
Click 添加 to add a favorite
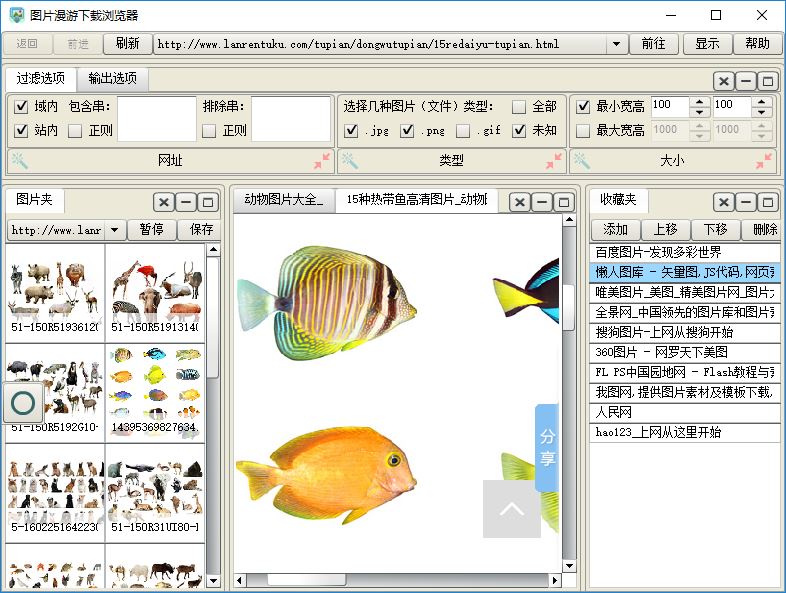[x=616, y=230]
